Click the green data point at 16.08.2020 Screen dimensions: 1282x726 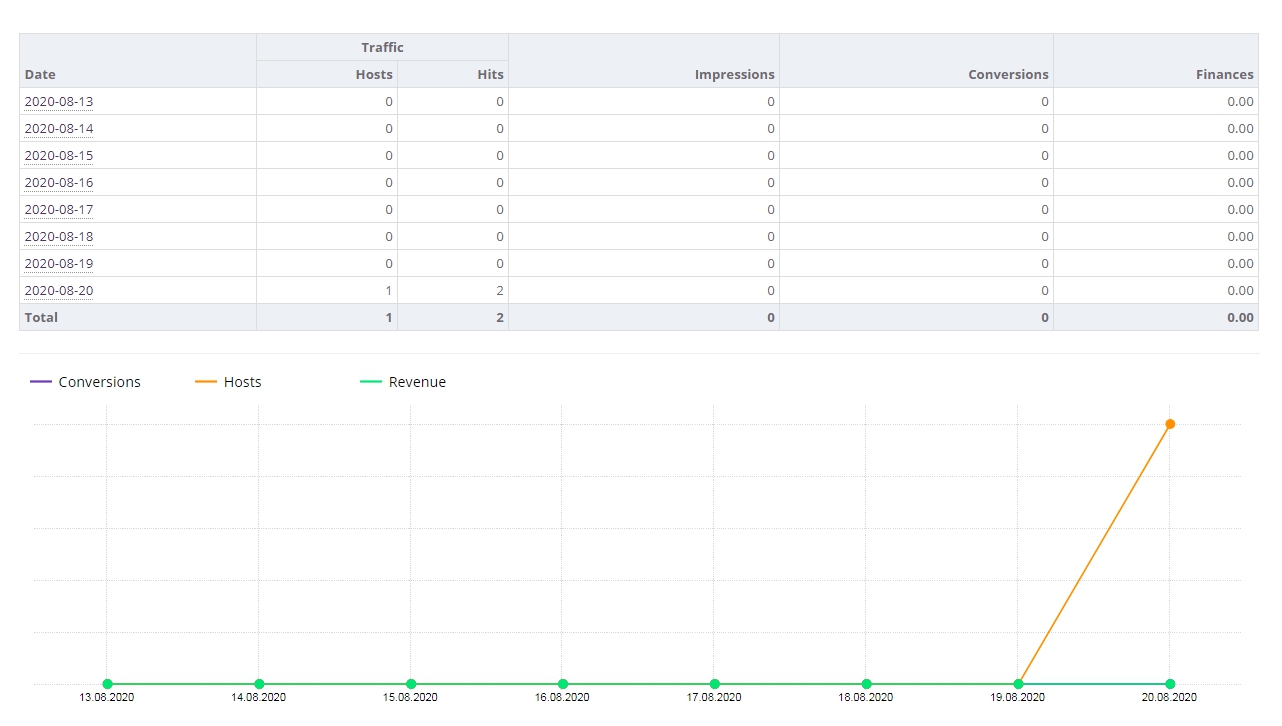click(x=563, y=684)
